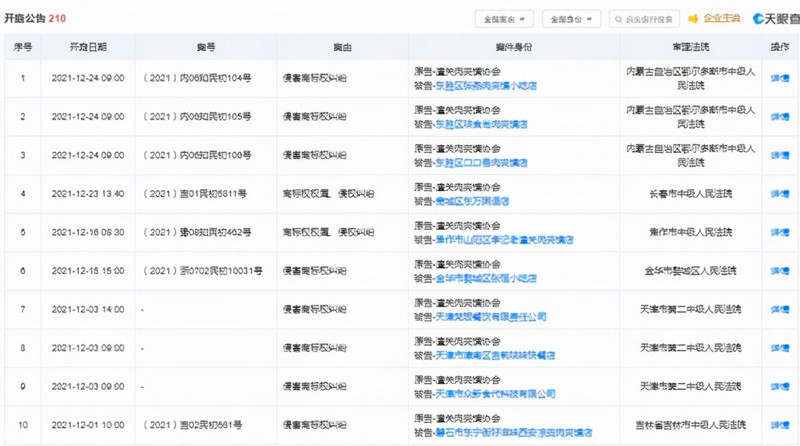Open the 金华市婺城区 defendant shop link
Viewport: 800px width, 446px height.
click(x=485, y=278)
